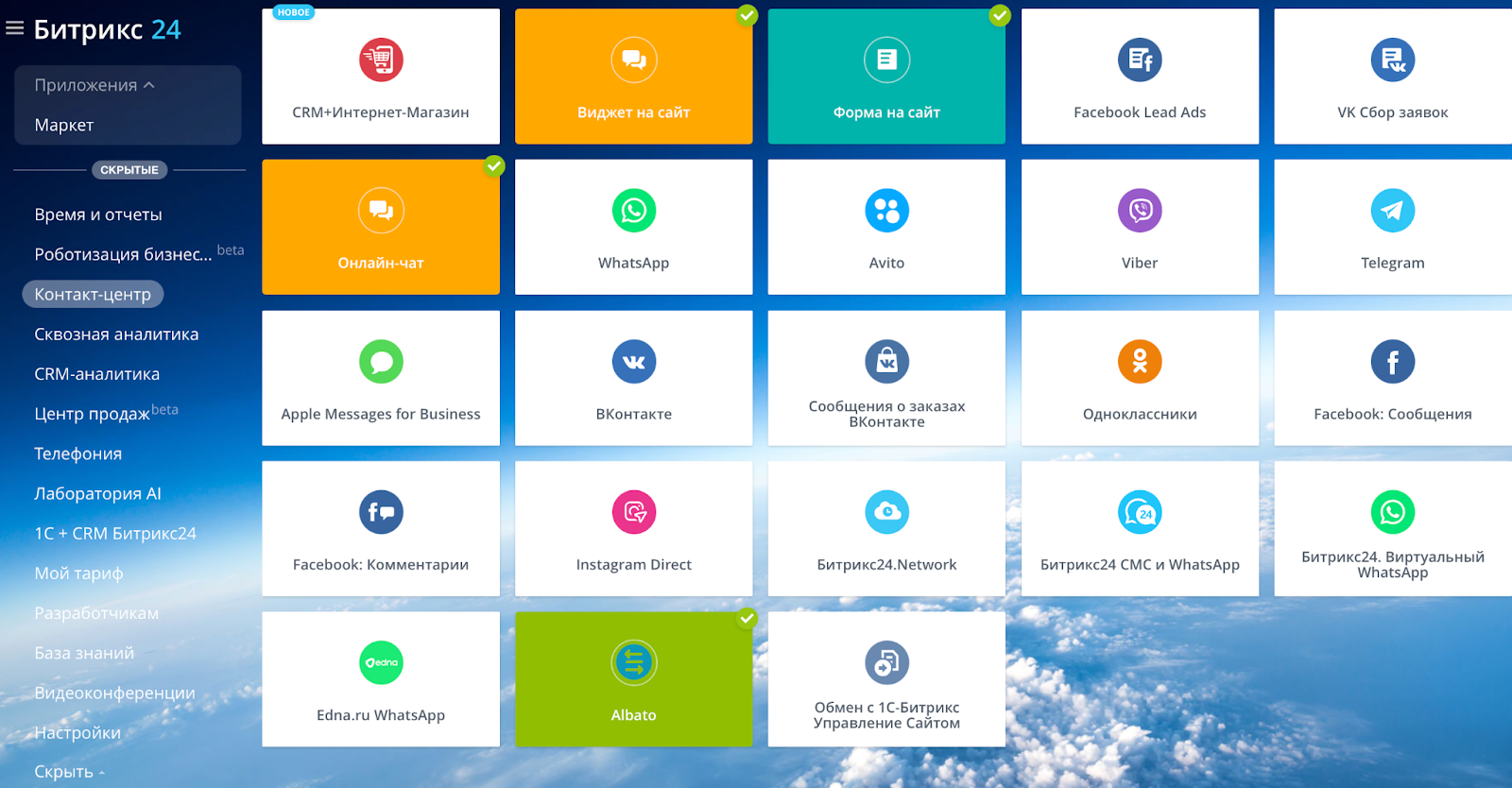The width and height of the screenshot is (1512, 788).
Task: Click the Facebook Lead Ads icon
Action: tap(1140, 60)
